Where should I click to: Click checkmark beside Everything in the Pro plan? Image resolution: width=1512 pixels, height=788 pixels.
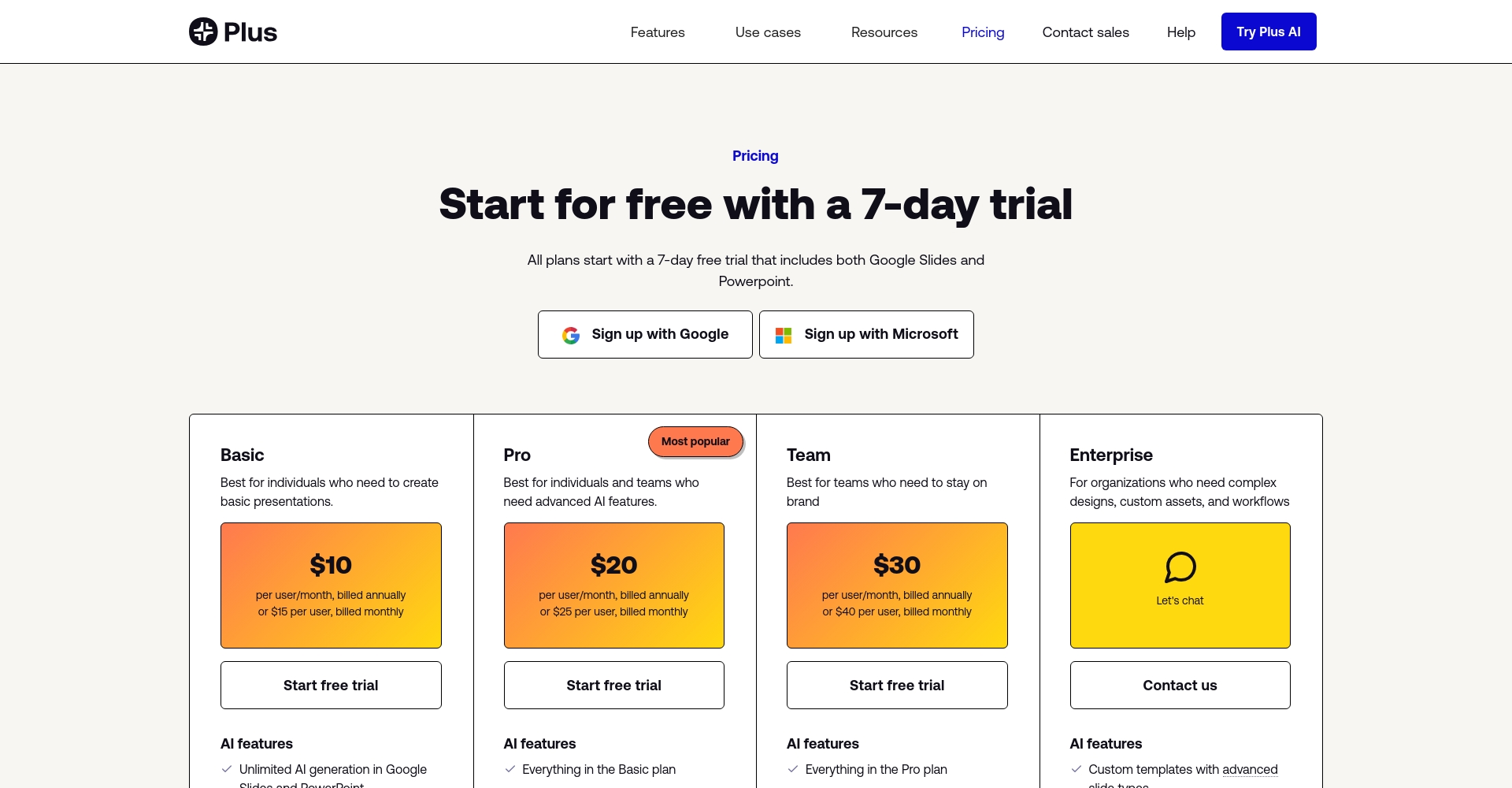pyautogui.click(x=793, y=769)
